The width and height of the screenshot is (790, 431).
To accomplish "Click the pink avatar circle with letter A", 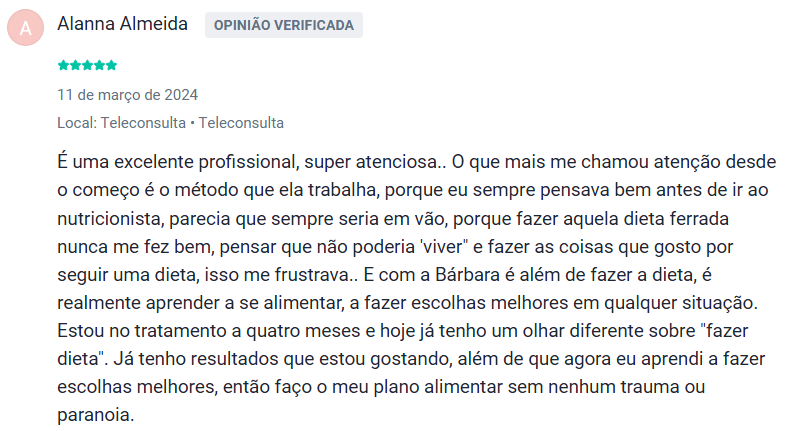I will [x=26, y=26].
